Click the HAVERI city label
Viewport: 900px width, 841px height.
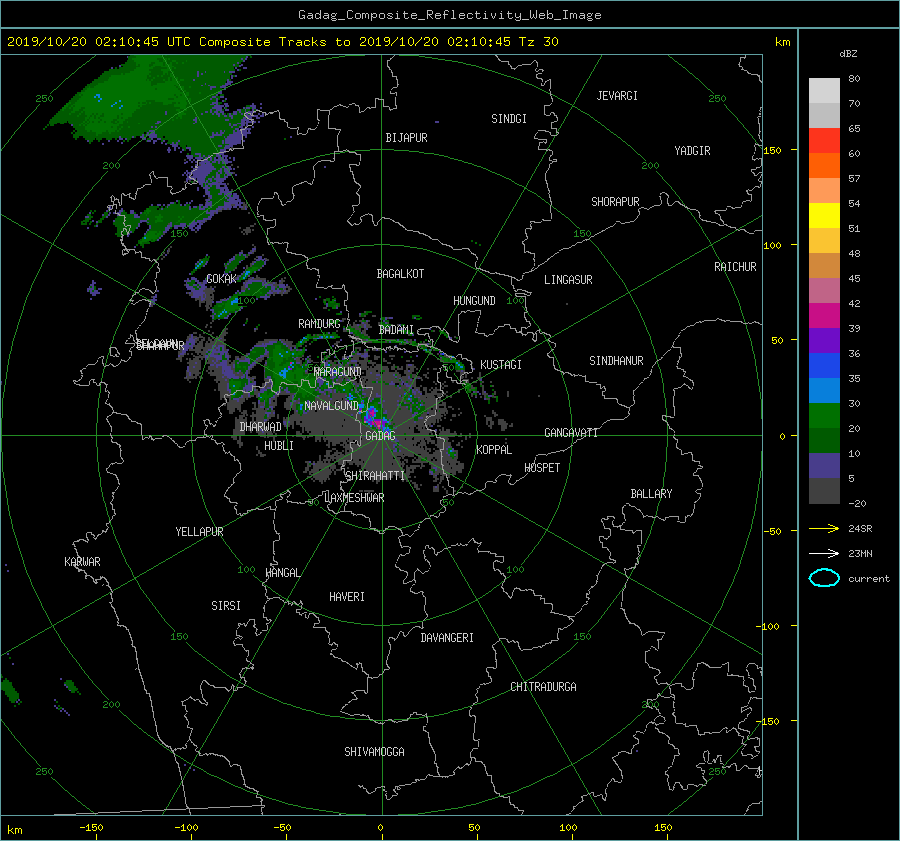[x=347, y=597]
